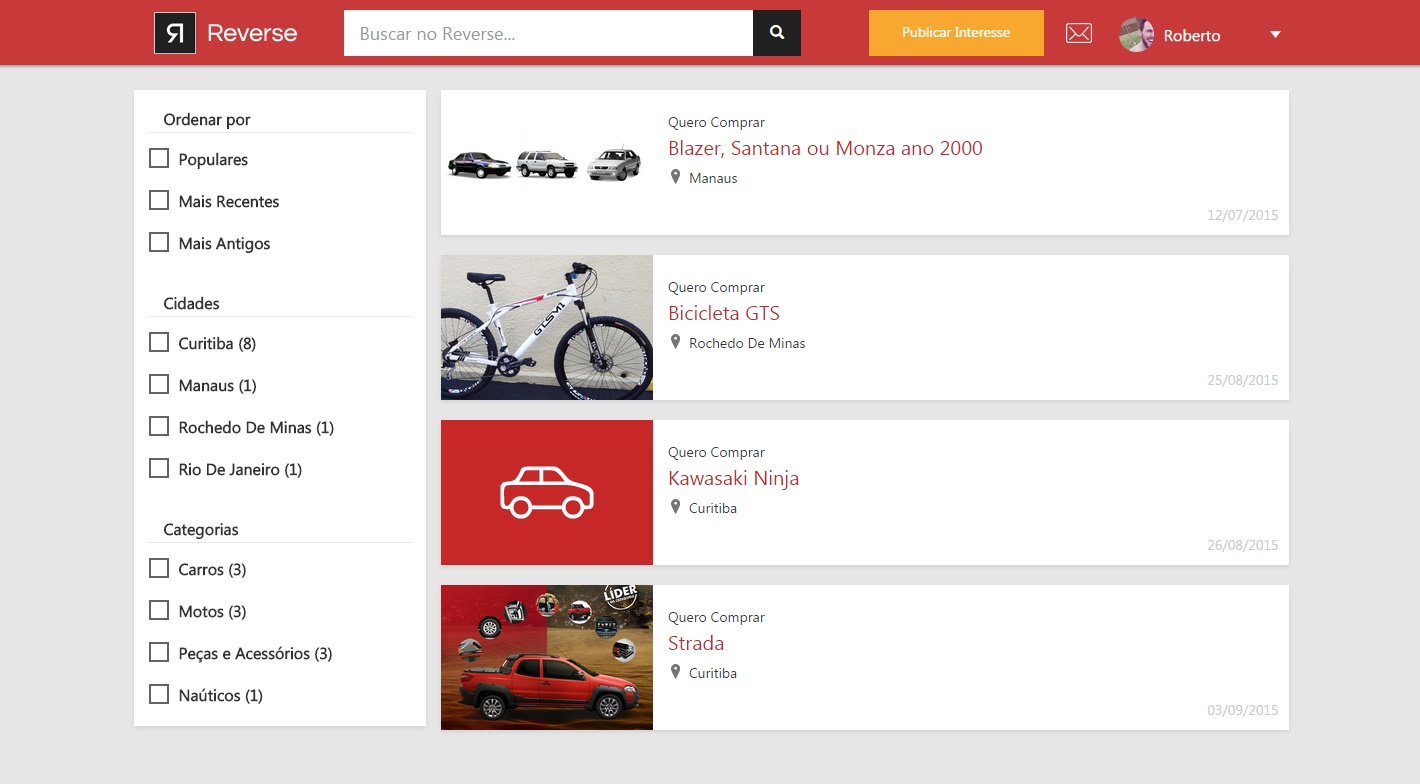Click the location pin beside Rochedo De Minas
Image resolution: width=1420 pixels, height=784 pixels.
pyautogui.click(x=675, y=342)
